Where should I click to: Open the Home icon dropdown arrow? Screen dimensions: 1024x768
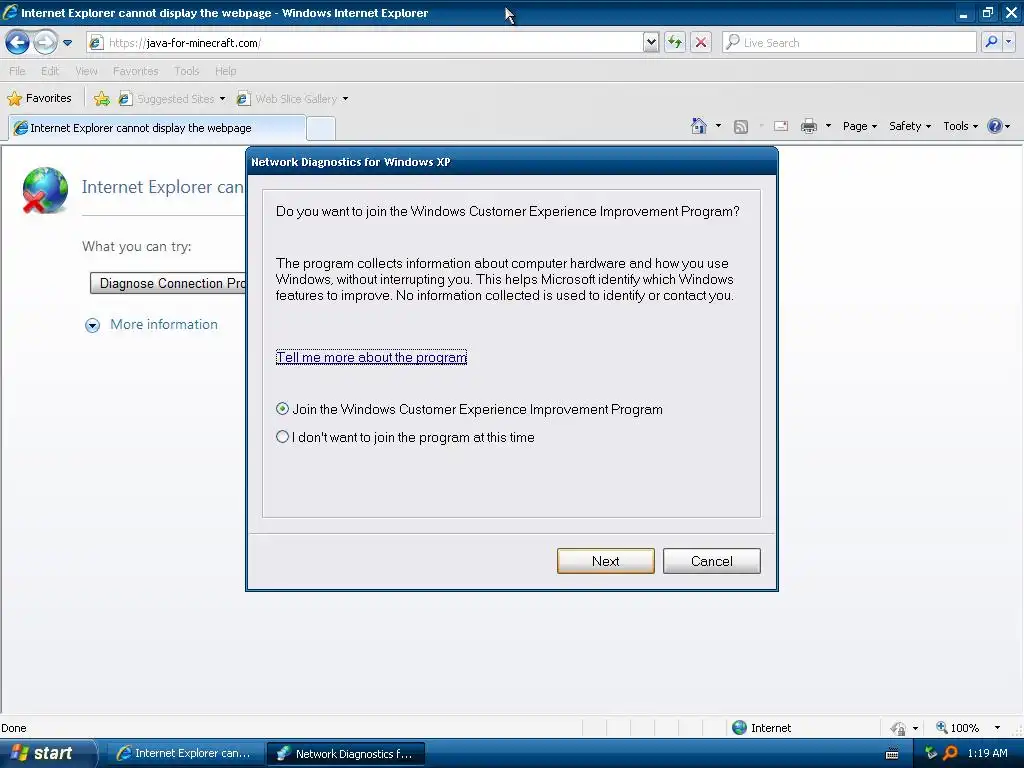718,126
